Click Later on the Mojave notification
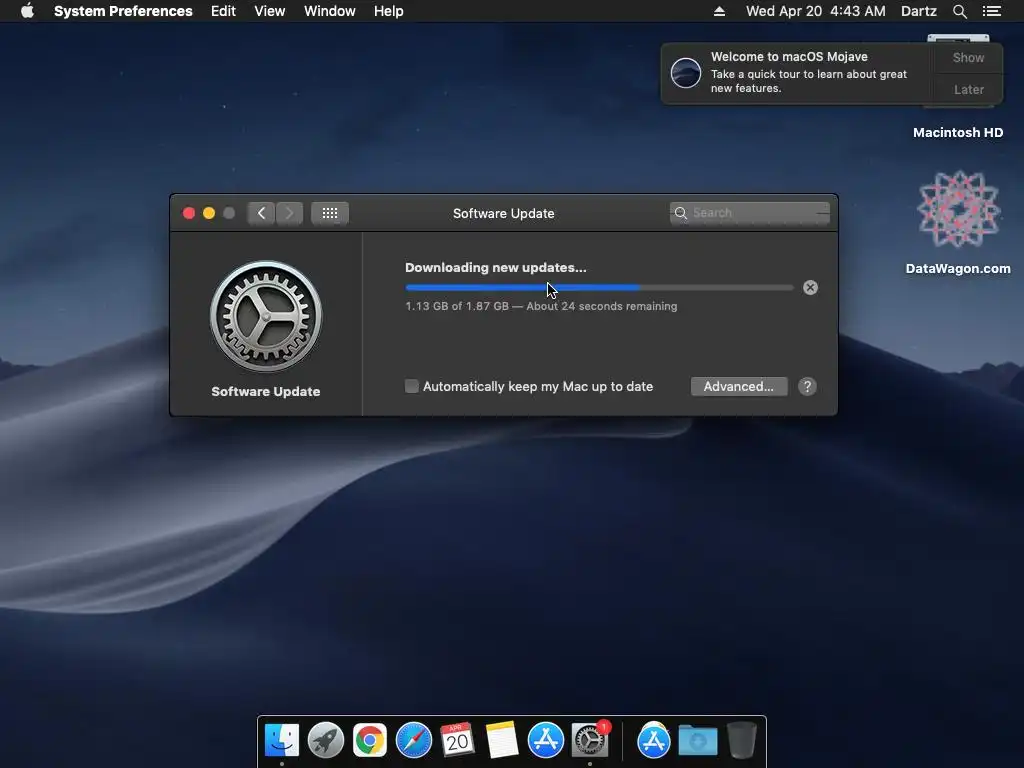This screenshot has height=768, width=1024. point(968,89)
